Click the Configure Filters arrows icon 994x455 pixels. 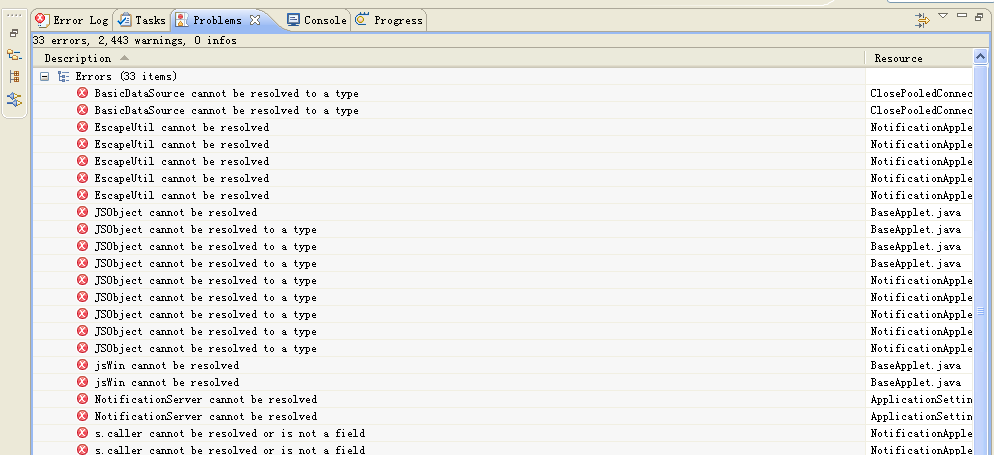pyautogui.click(x=922, y=19)
